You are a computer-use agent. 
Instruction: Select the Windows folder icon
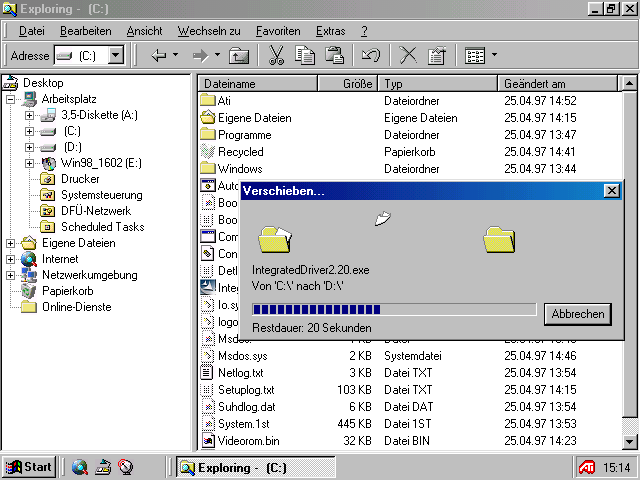click(x=208, y=168)
